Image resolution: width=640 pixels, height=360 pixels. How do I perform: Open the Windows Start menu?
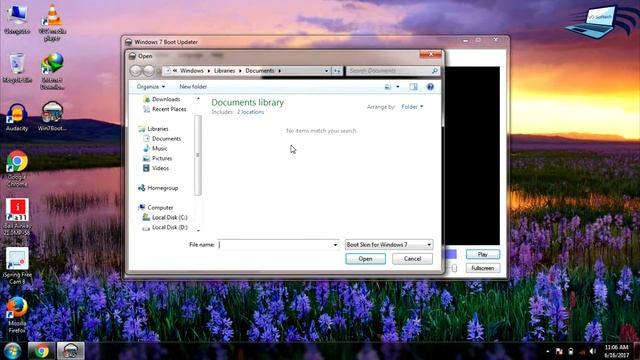(x=12, y=351)
